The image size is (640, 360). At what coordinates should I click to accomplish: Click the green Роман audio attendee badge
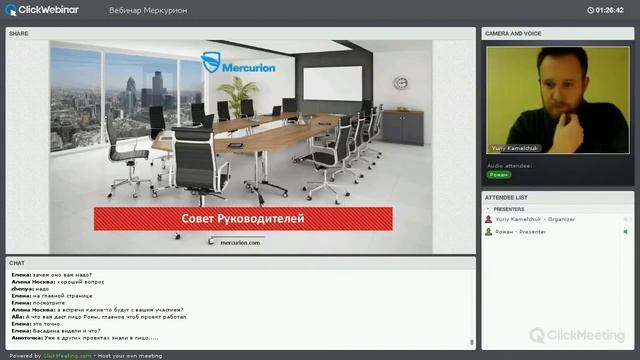[498, 175]
